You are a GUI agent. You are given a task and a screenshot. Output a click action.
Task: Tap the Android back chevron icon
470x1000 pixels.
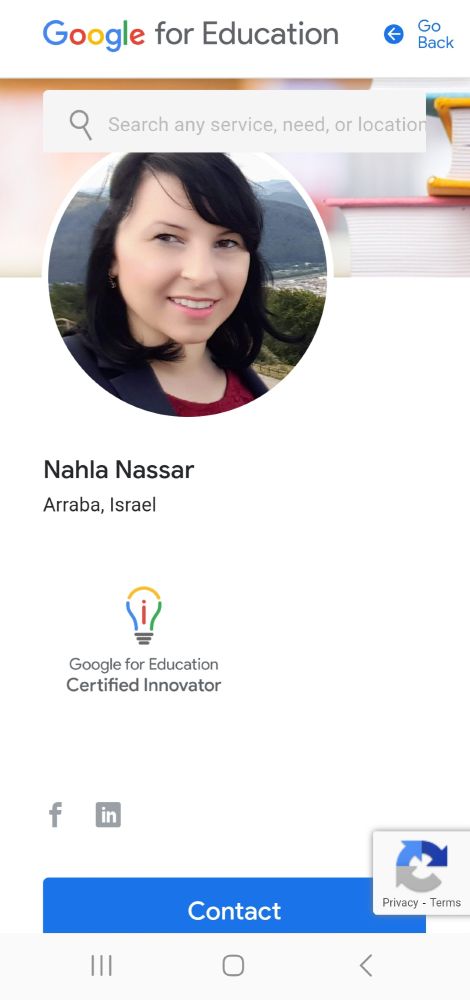[x=365, y=966]
